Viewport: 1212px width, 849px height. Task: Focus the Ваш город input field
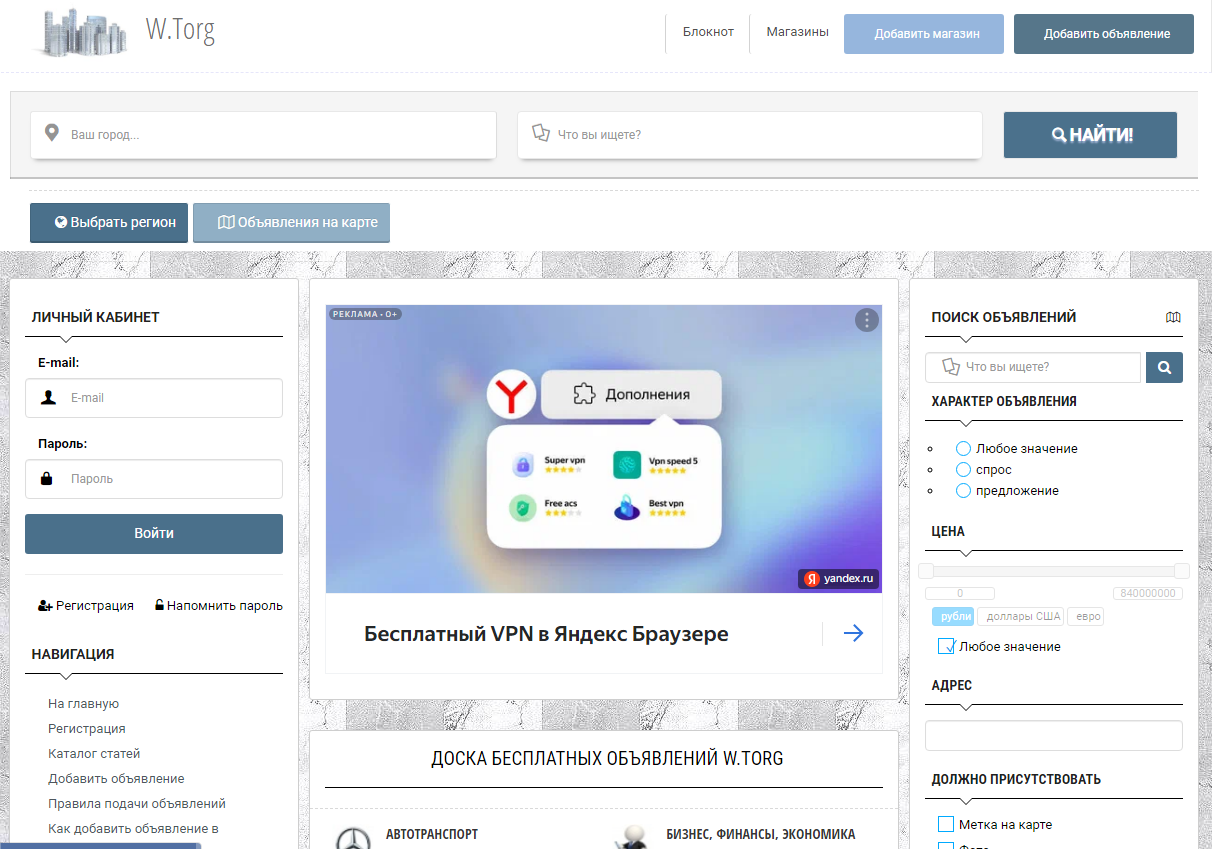pyautogui.click(x=263, y=134)
